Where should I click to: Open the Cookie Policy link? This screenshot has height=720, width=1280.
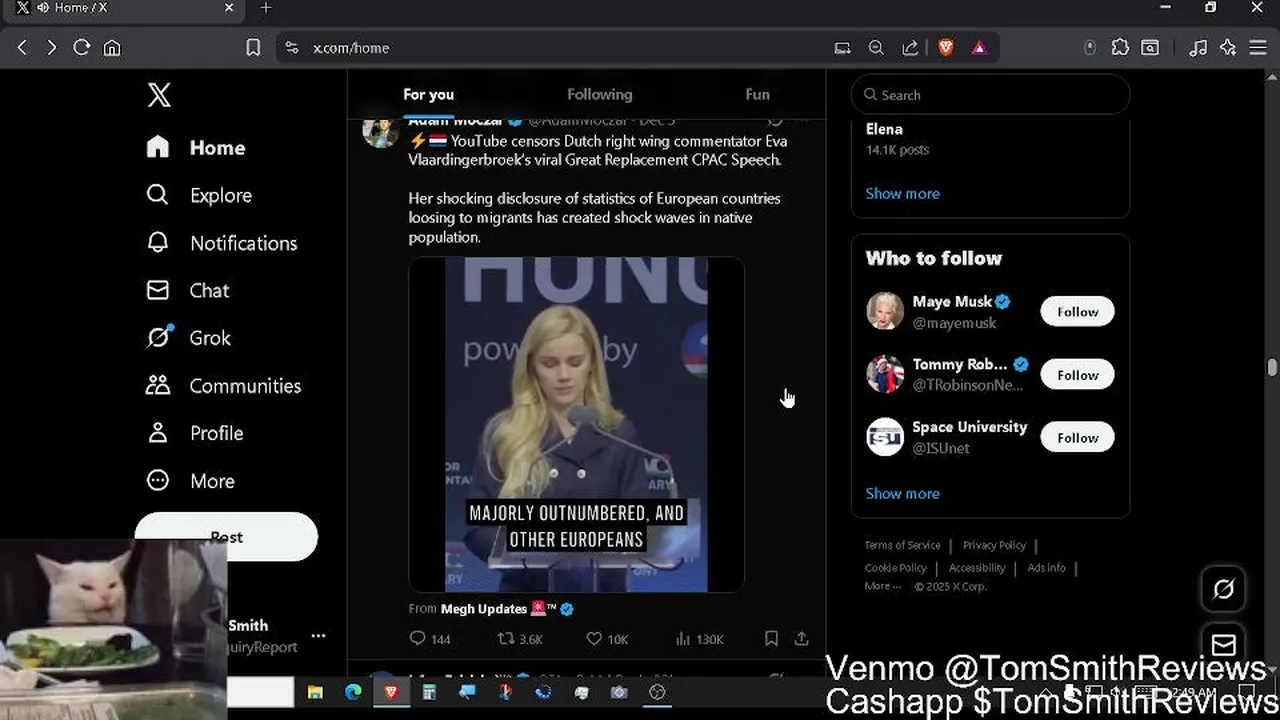tap(895, 568)
